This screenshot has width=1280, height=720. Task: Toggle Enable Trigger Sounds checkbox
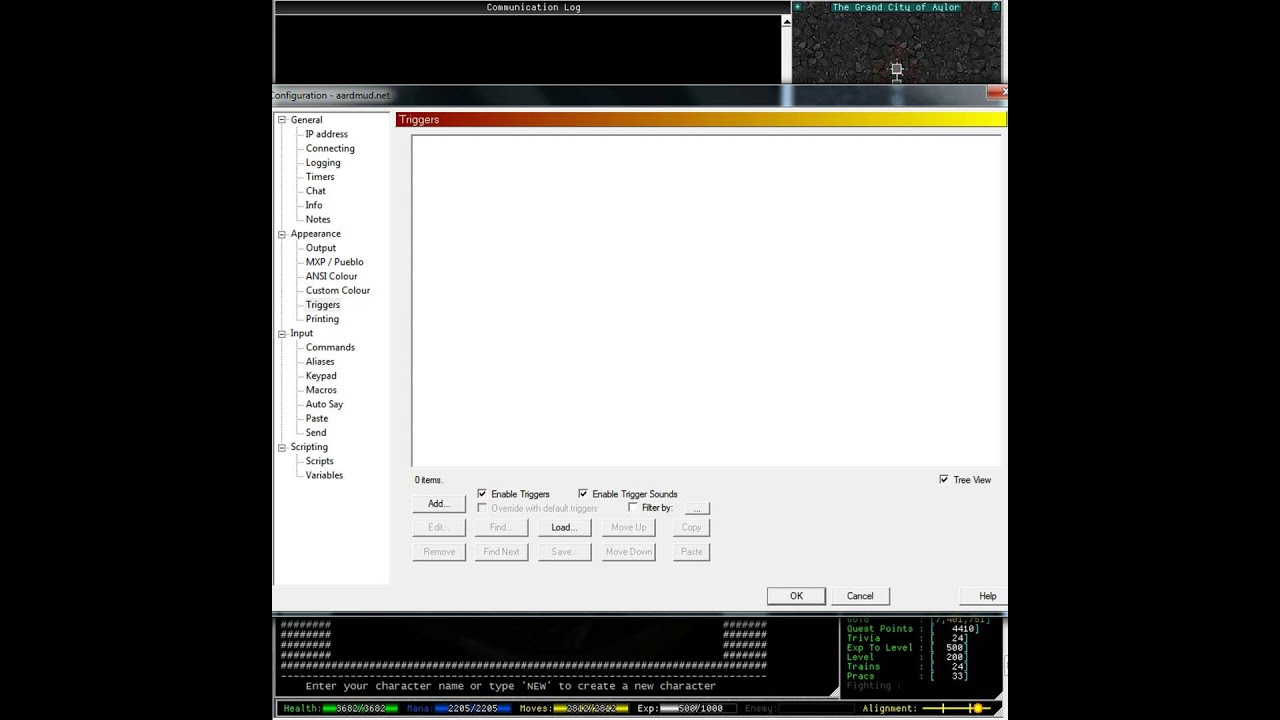583,494
